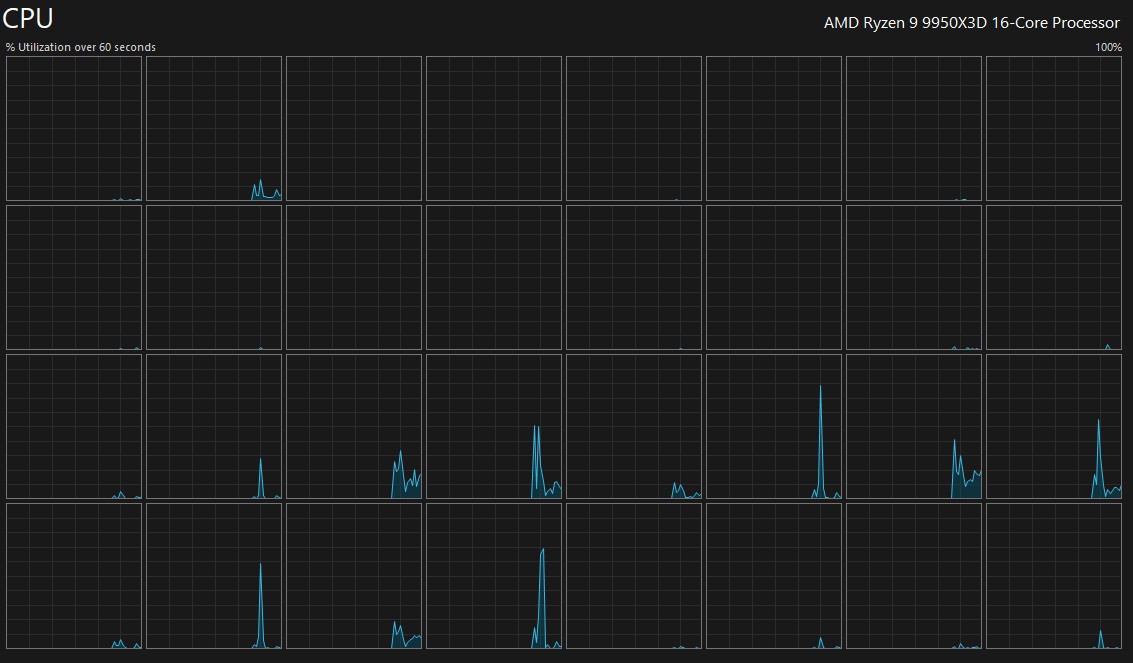Viewport: 1133px width, 663px height.
Task: Select first-row, second-column core graph with small spikes
Action: point(214,129)
